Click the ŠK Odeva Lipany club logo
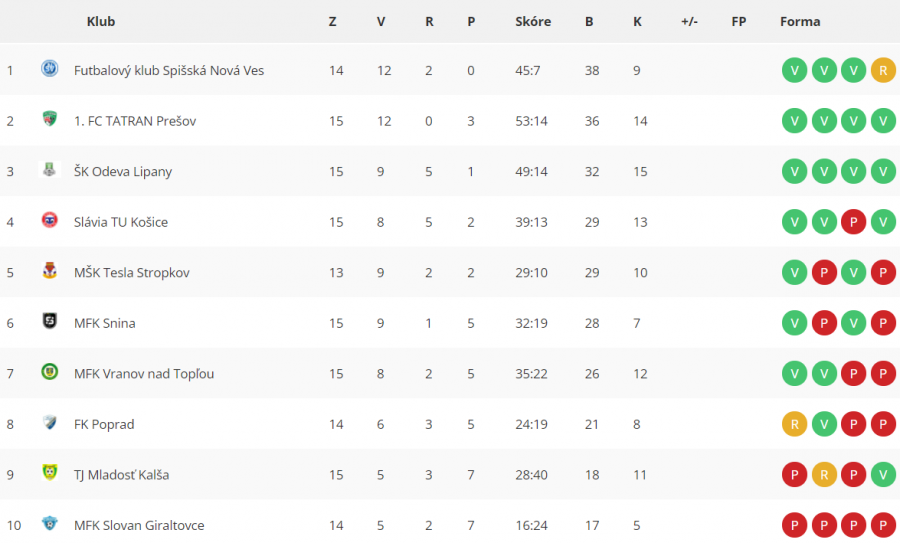 tap(49, 169)
